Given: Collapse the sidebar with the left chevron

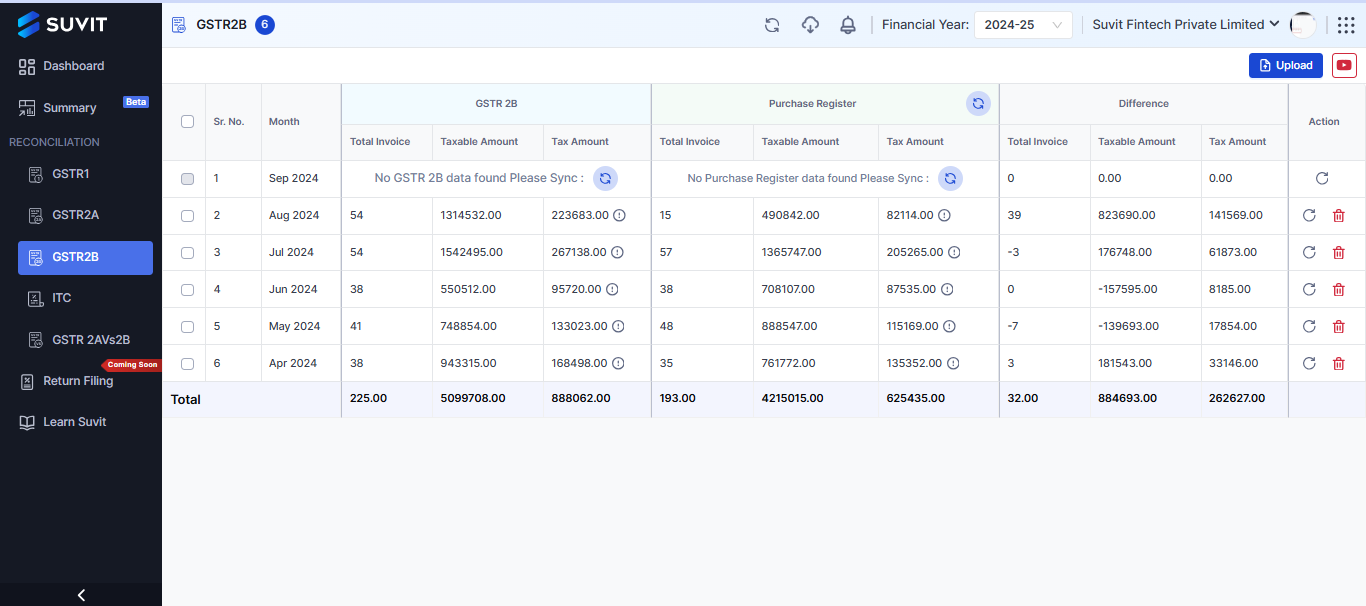Looking at the screenshot, I should [81, 595].
